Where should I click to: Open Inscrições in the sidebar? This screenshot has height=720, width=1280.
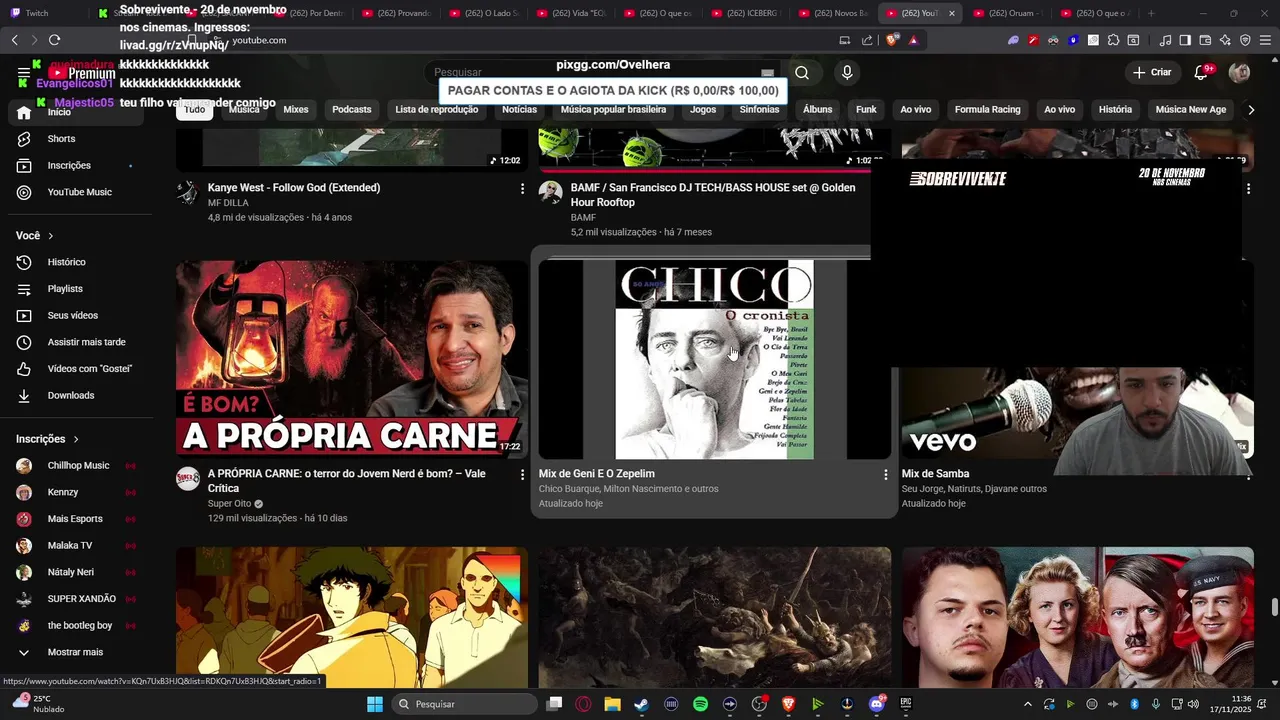pos(78,166)
